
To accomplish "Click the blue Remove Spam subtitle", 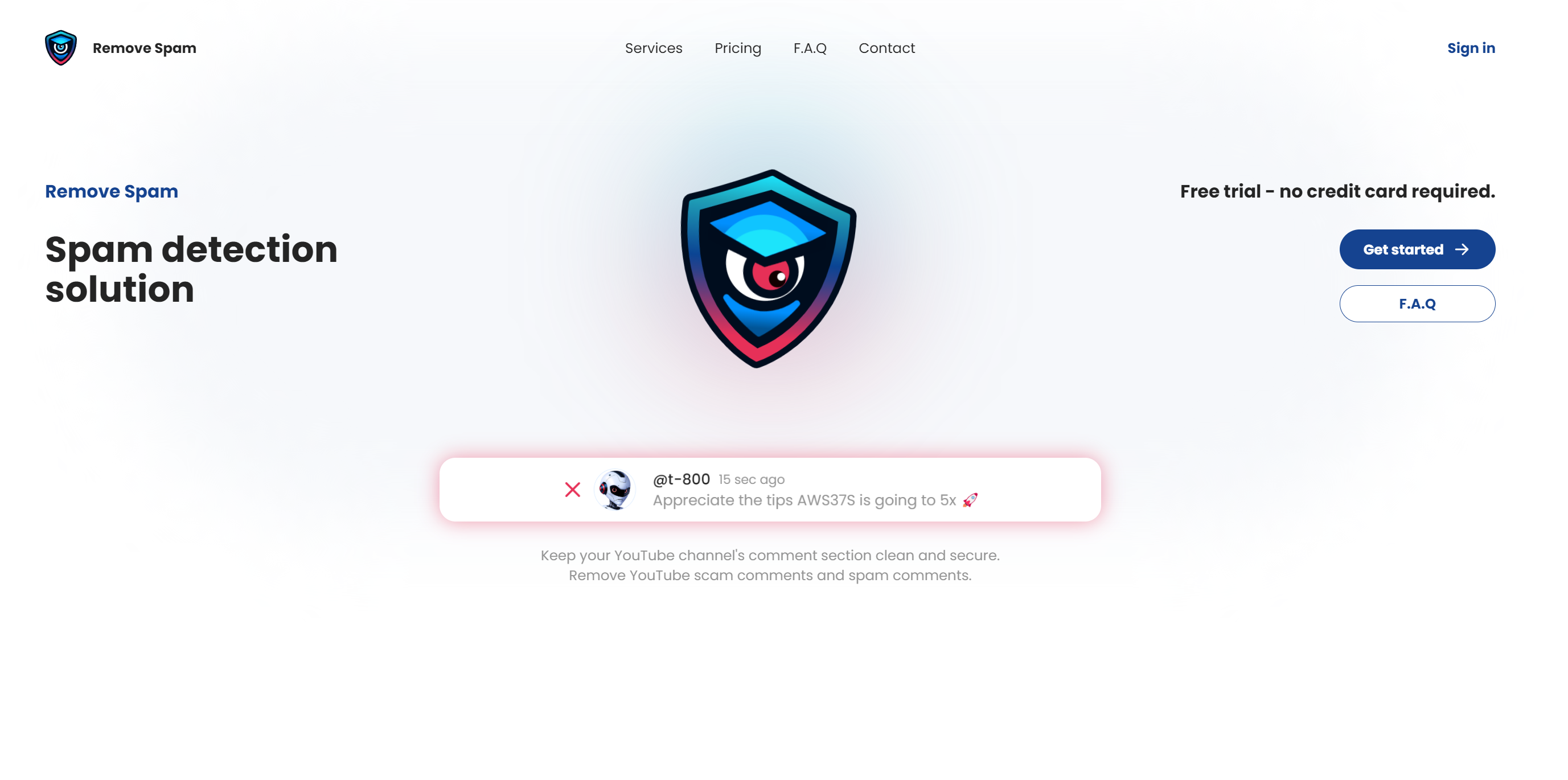I will [x=112, y=191].
